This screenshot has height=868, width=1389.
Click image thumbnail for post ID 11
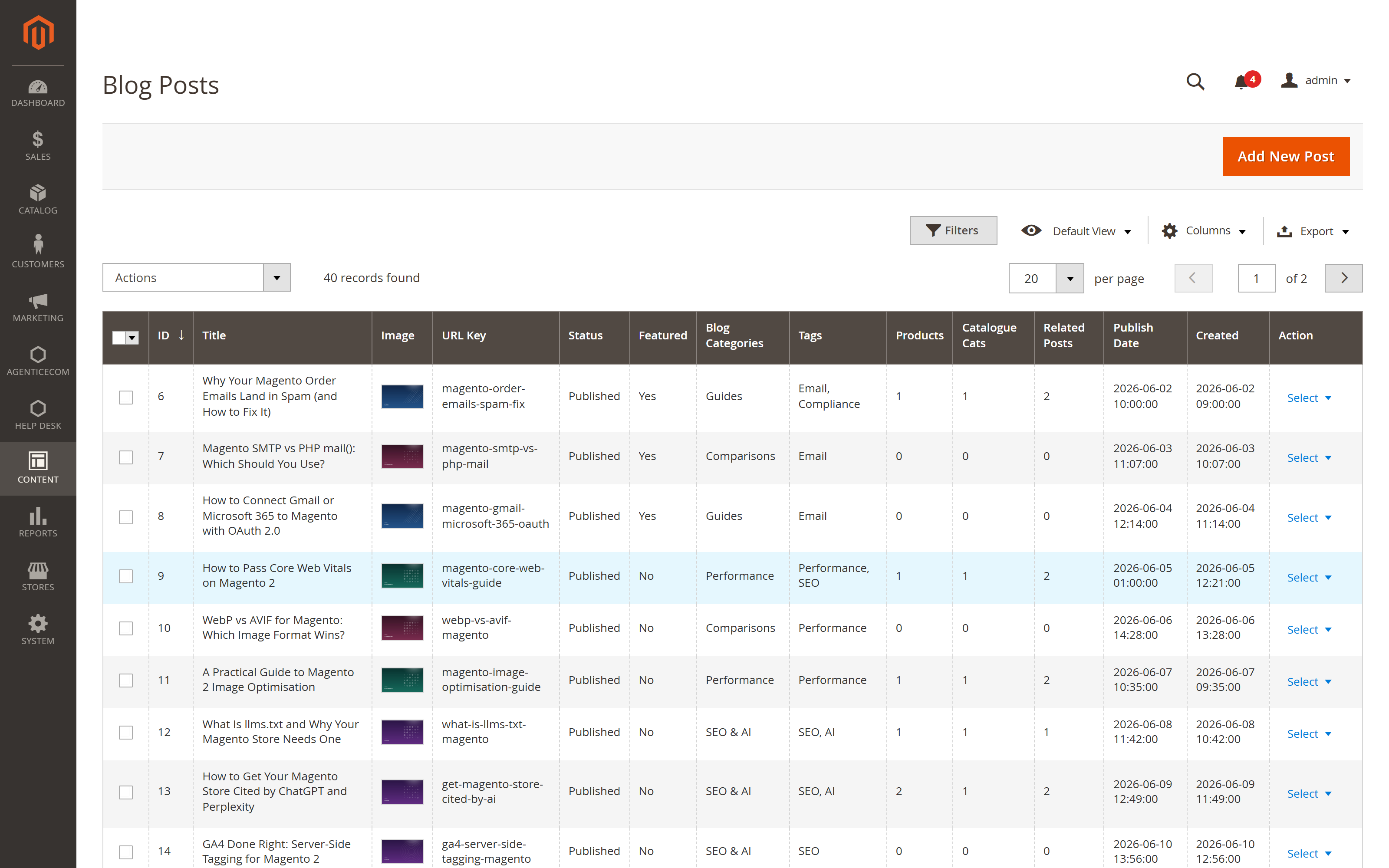[402, 680]
